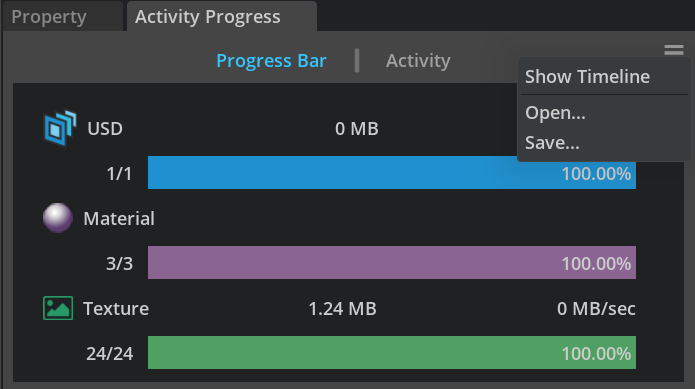
Task: Click the 1.24 MB texture size
Action: pyautogui.click(x=342, y=309)
